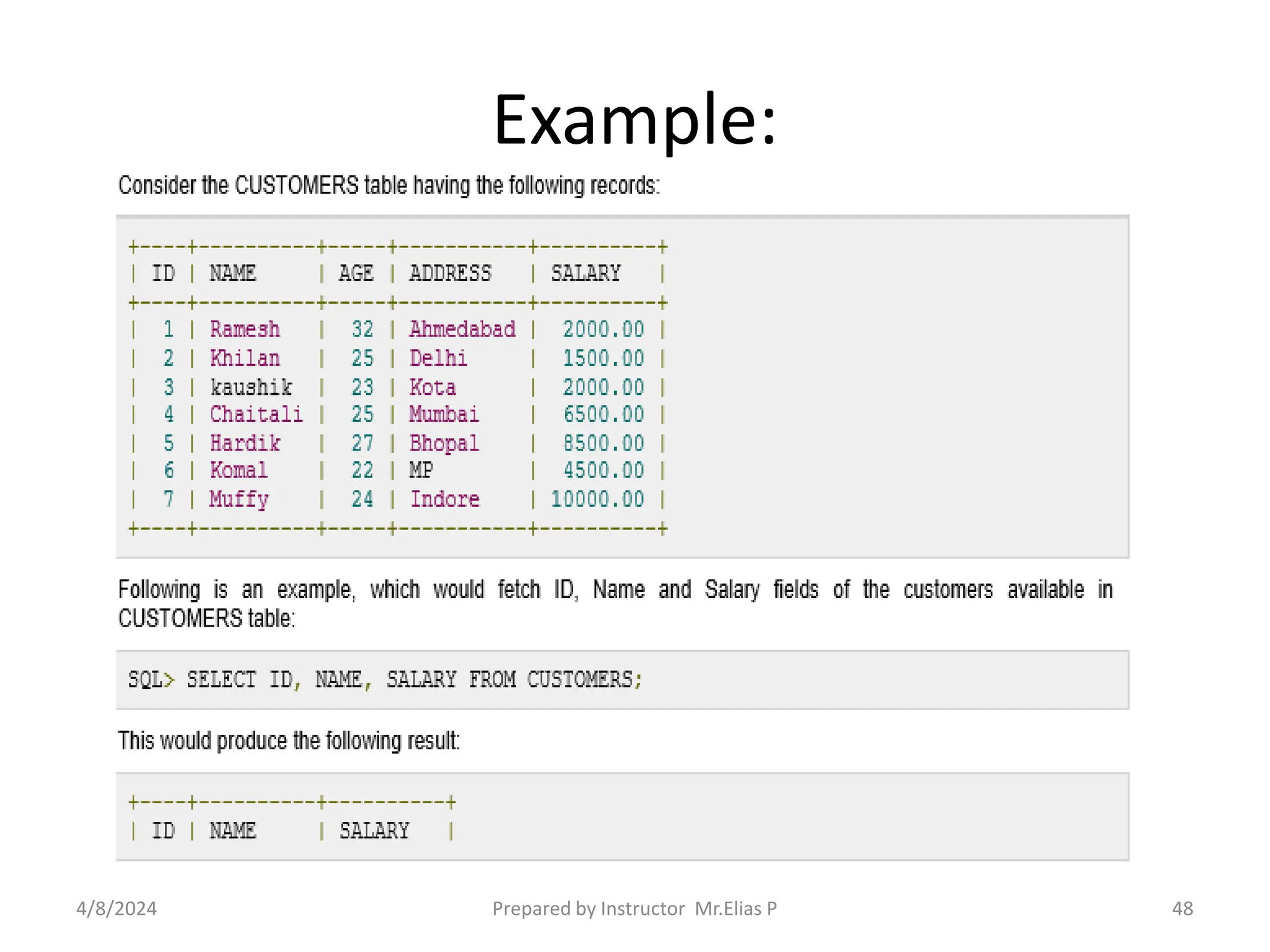Click the Example: slide title
Viewport: 1270px width, 952px height.
(x=634, y=120)
